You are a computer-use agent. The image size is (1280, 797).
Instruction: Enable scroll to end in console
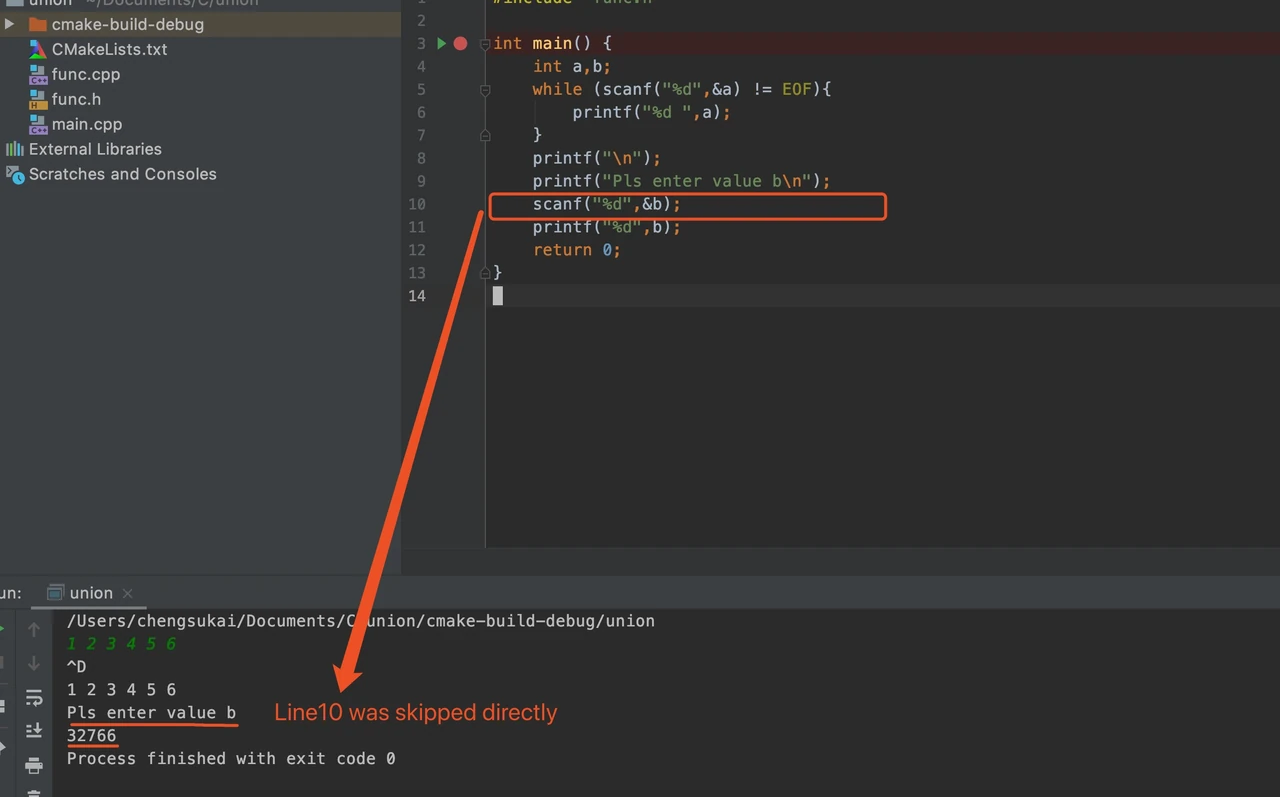tap(34, 730)
